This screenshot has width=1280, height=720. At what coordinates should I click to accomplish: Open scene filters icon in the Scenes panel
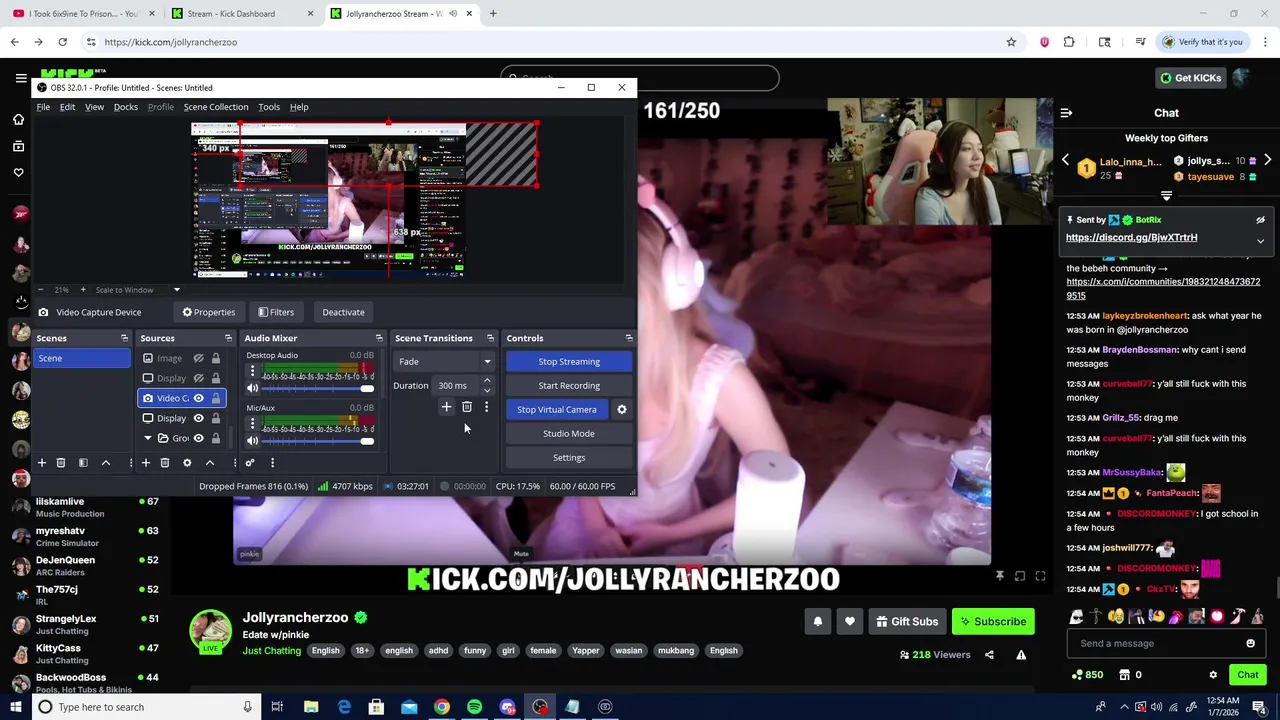coord(83,463)
